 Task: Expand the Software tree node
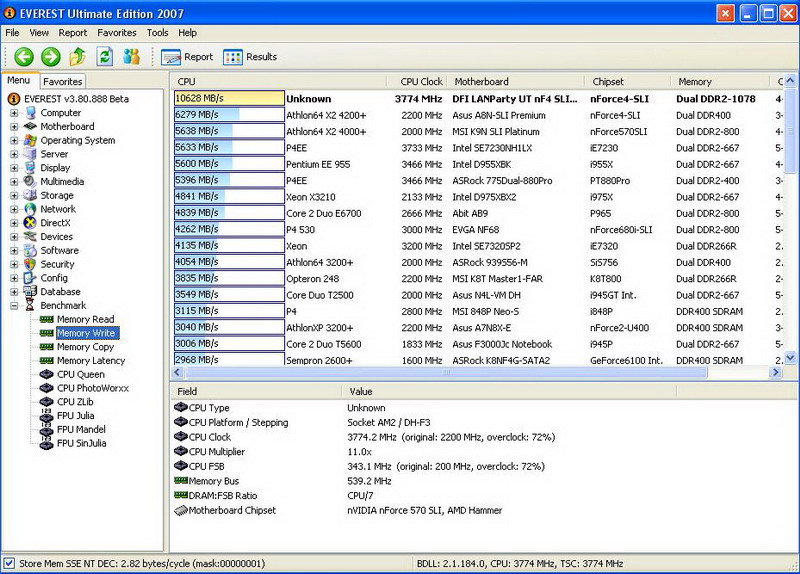[x=14, y=251]
